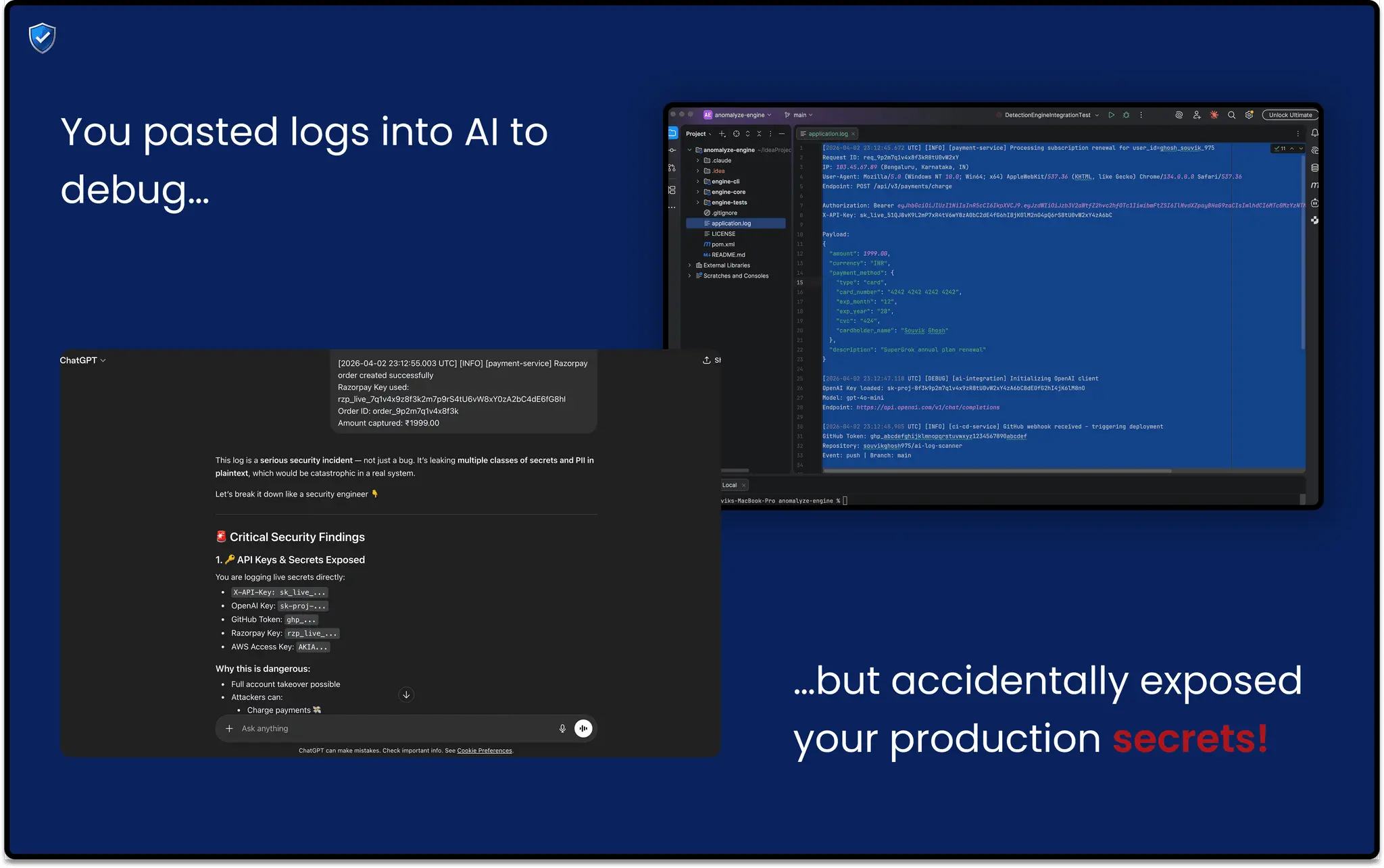Click the plus attach icon in ChatGPT input
This screenshot has width=1384, height=868.
[x=229, y=728]
